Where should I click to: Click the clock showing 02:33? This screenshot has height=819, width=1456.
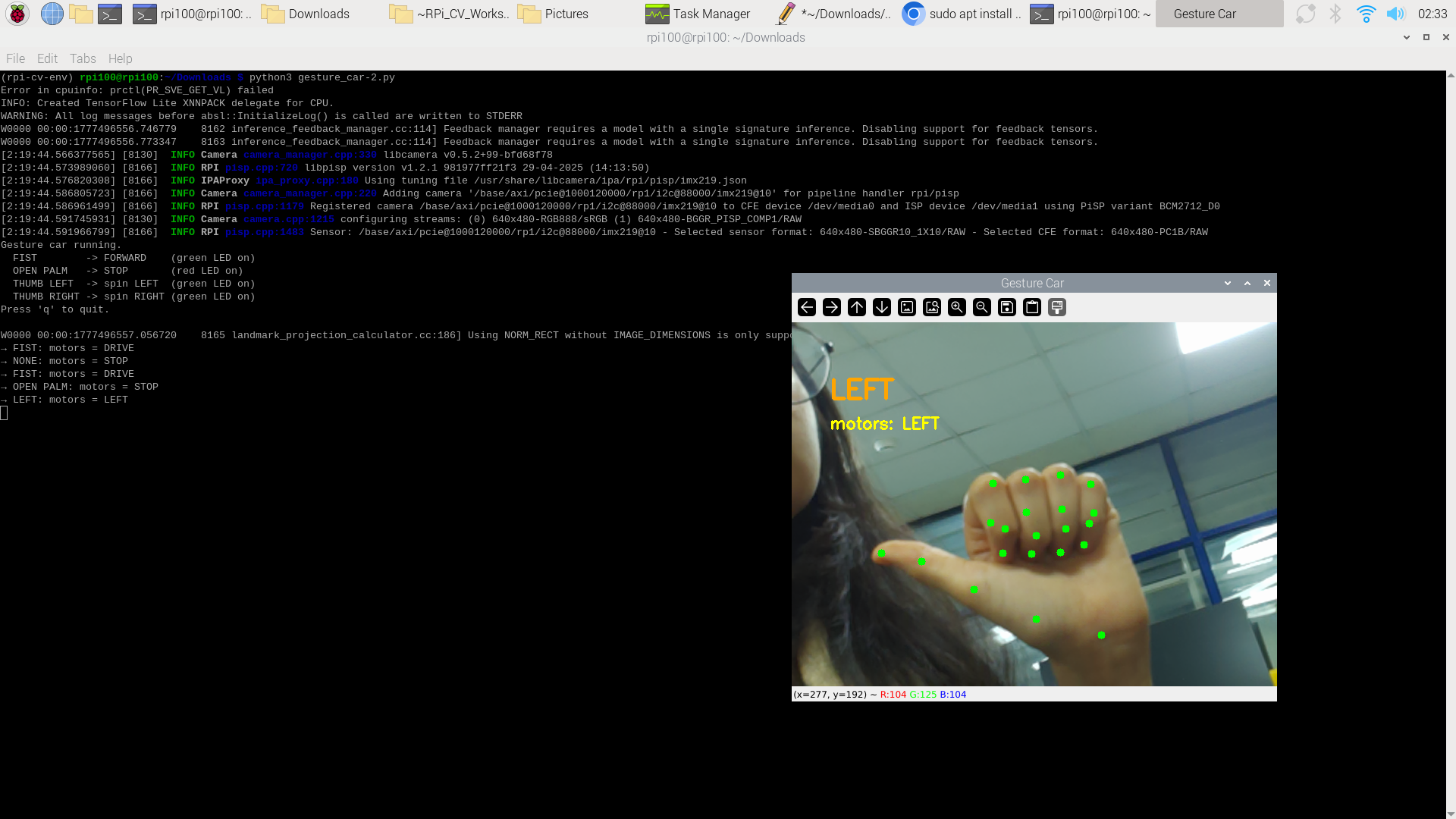click(x=1432, y=14)
